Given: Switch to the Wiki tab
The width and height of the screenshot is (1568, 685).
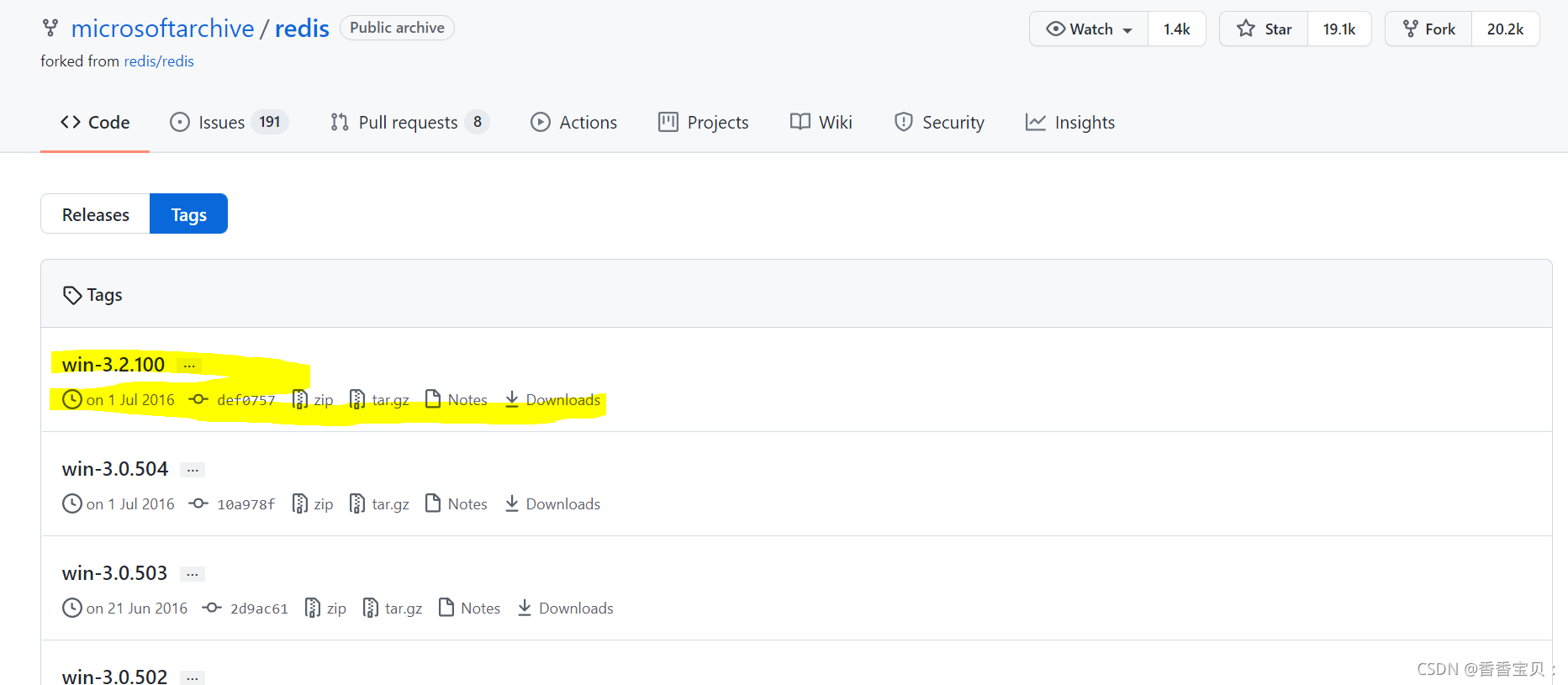Looking at the screenshot, I should 821,123.
